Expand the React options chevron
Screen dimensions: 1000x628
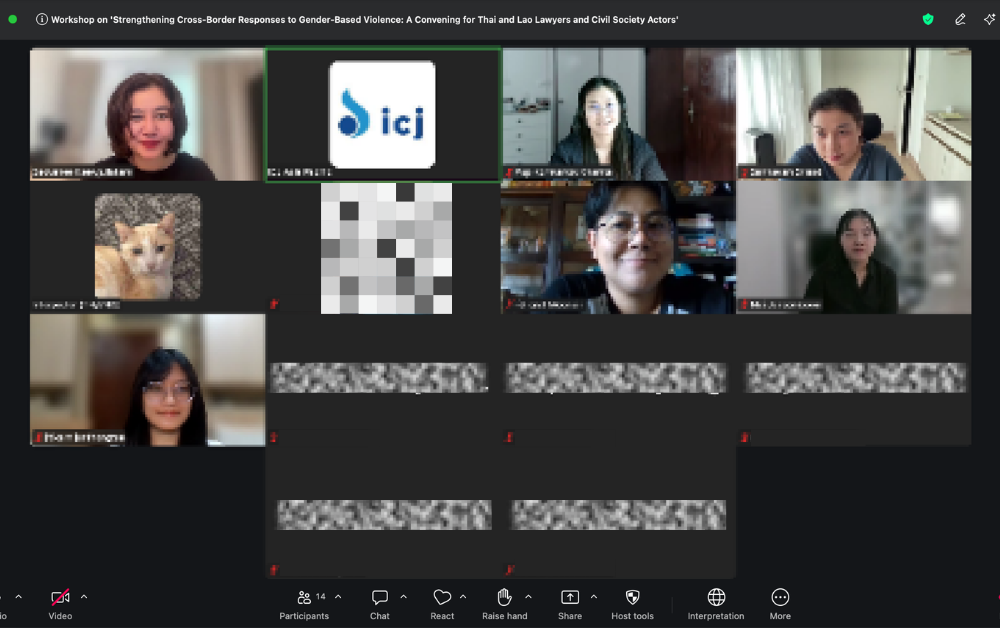coord(463,597)
